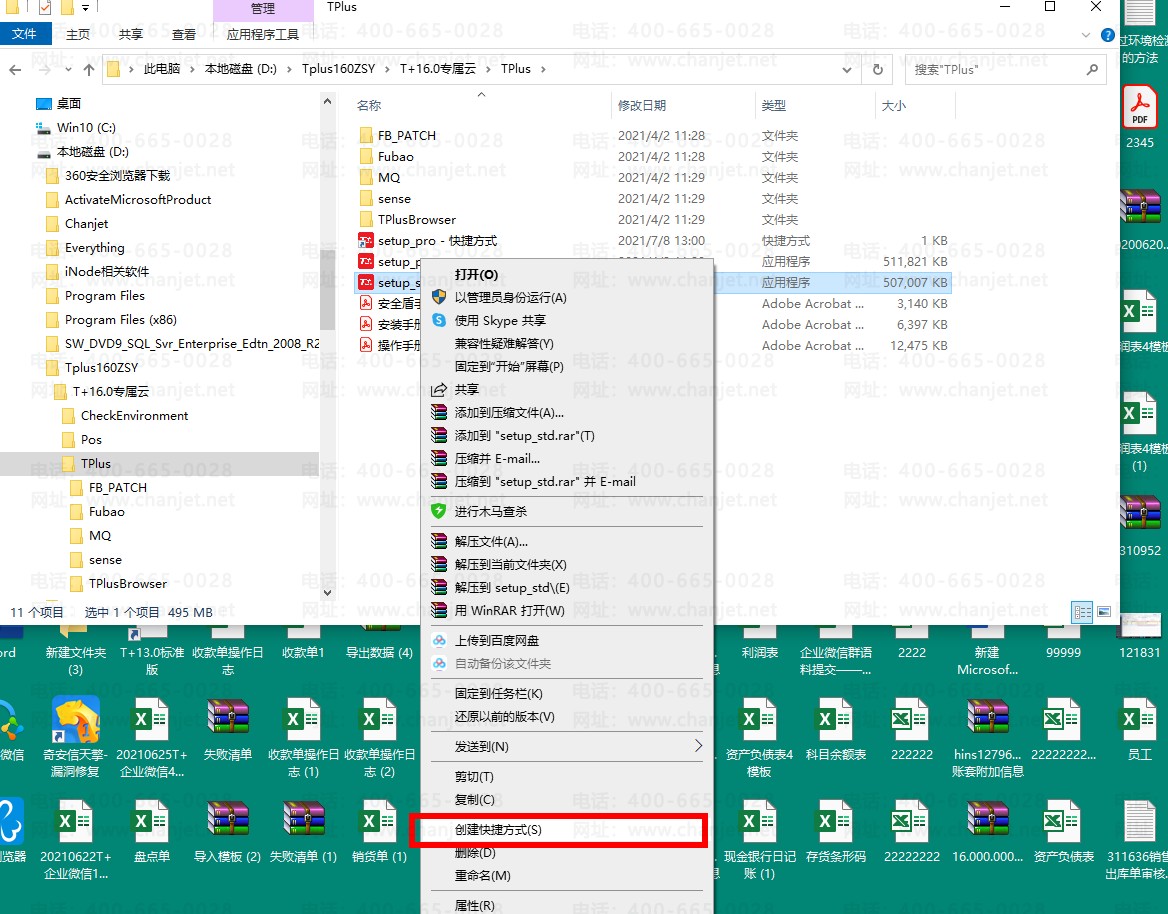Select 复制(C) from the context menu
The width and height of the screenshot is (1168, 914).
pos(474,800)
